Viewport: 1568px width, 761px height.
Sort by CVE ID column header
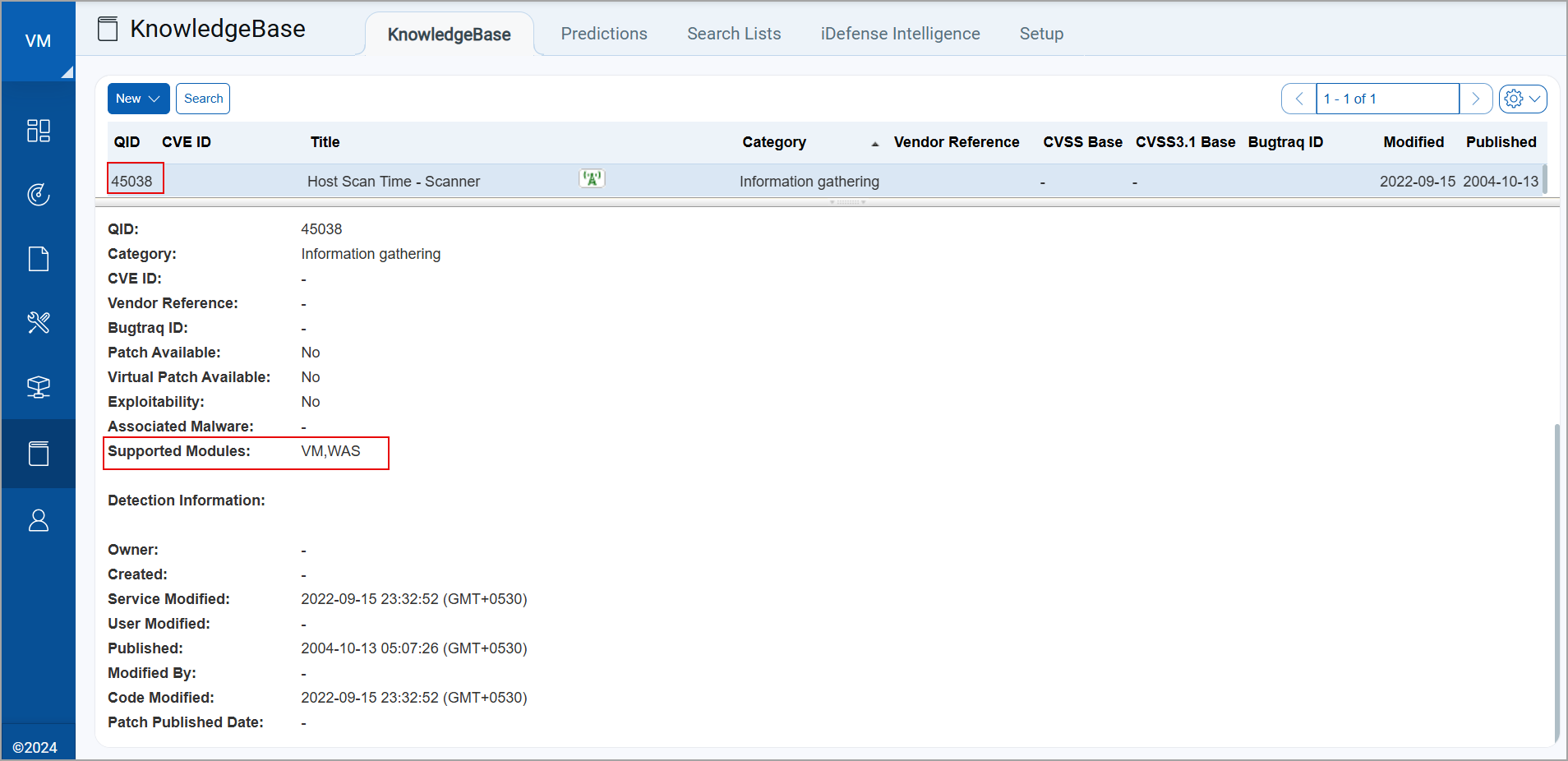187,142
